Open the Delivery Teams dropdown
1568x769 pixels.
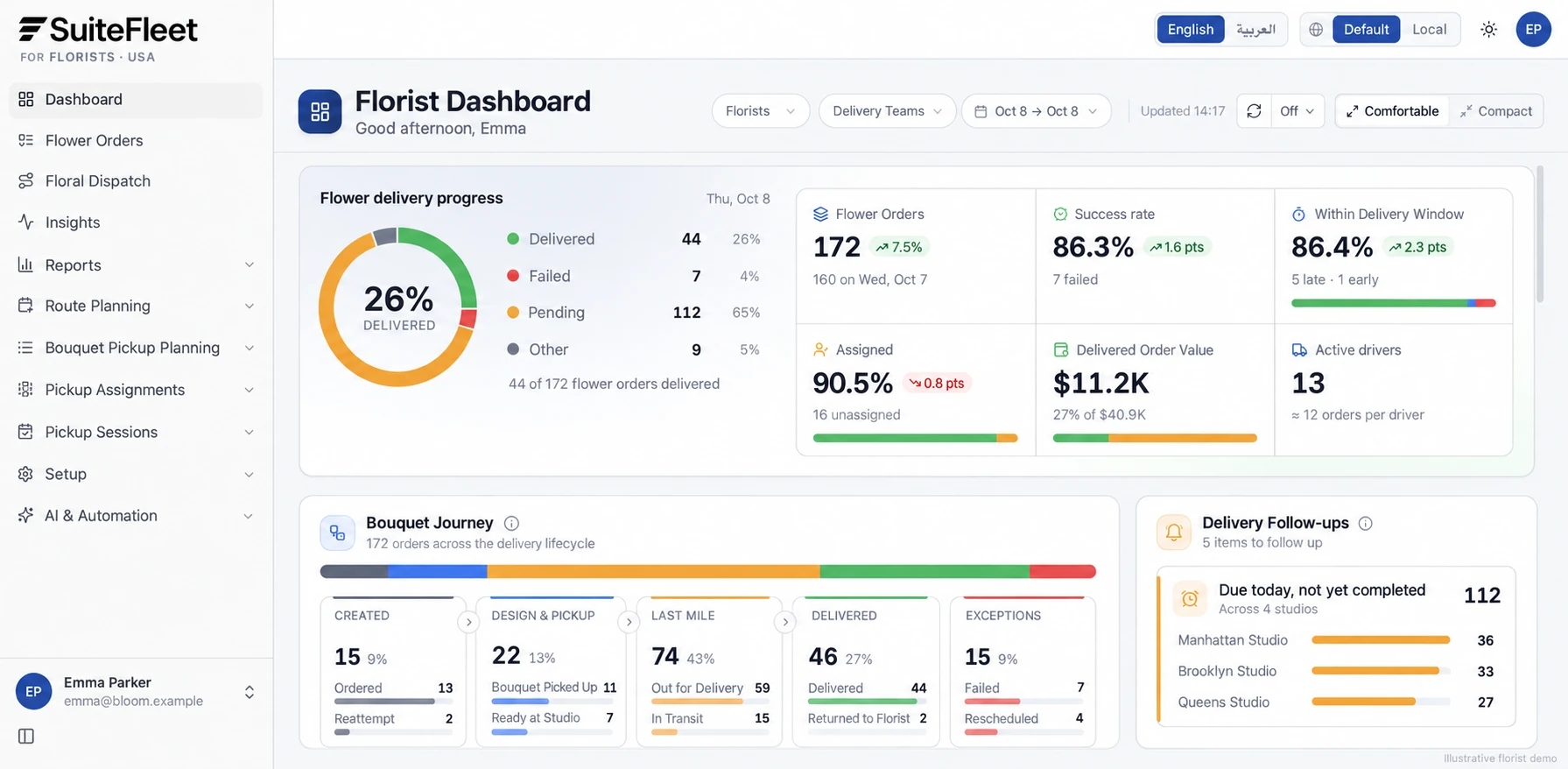887,111
